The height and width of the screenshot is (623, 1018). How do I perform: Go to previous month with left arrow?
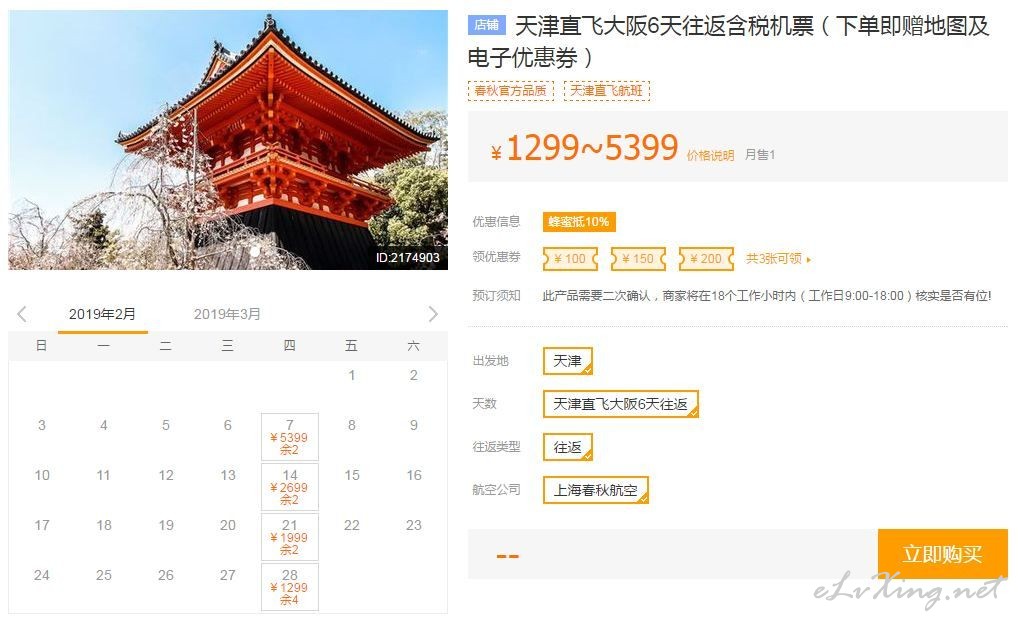(22, 314)
